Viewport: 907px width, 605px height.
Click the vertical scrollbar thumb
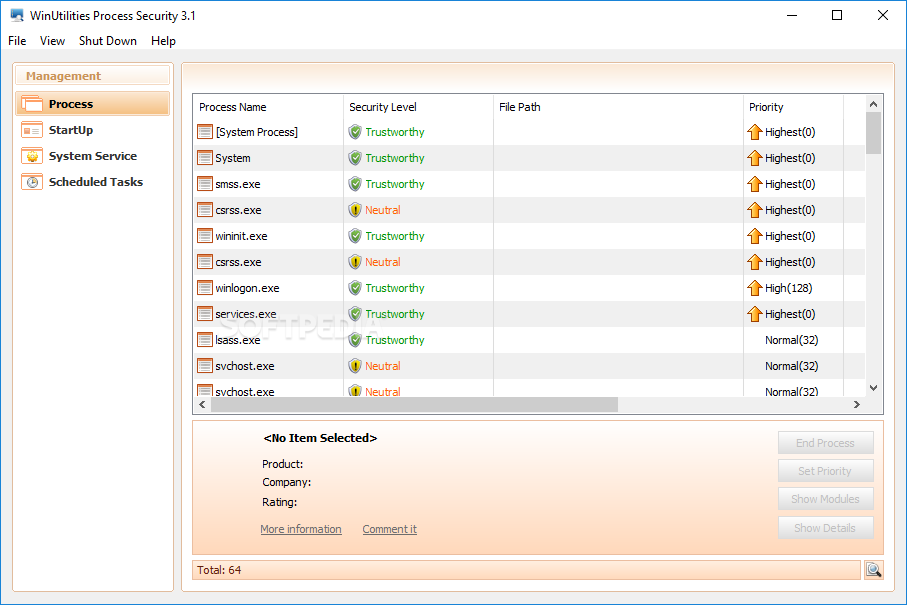click(873, 133)
